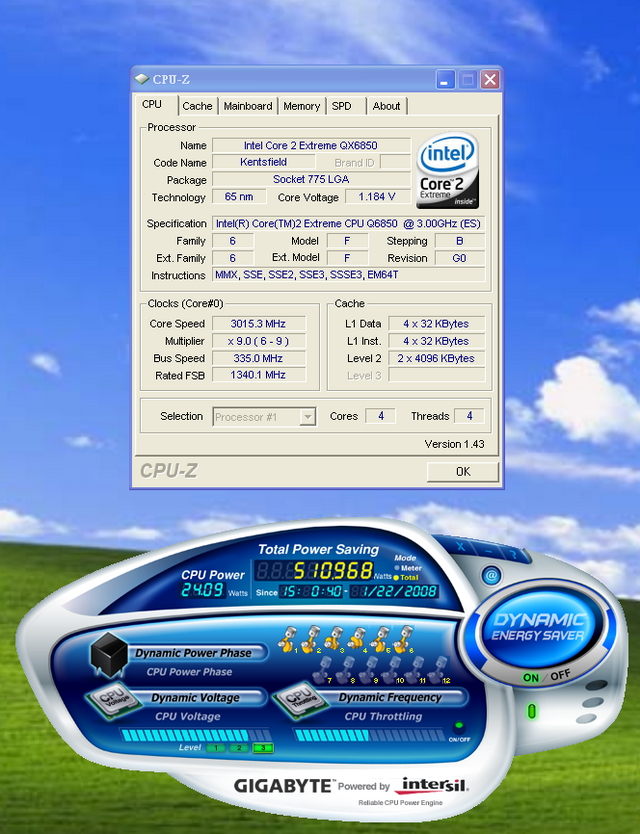
Task: Click the black power phase cube icon
Action: coord(109,654)
